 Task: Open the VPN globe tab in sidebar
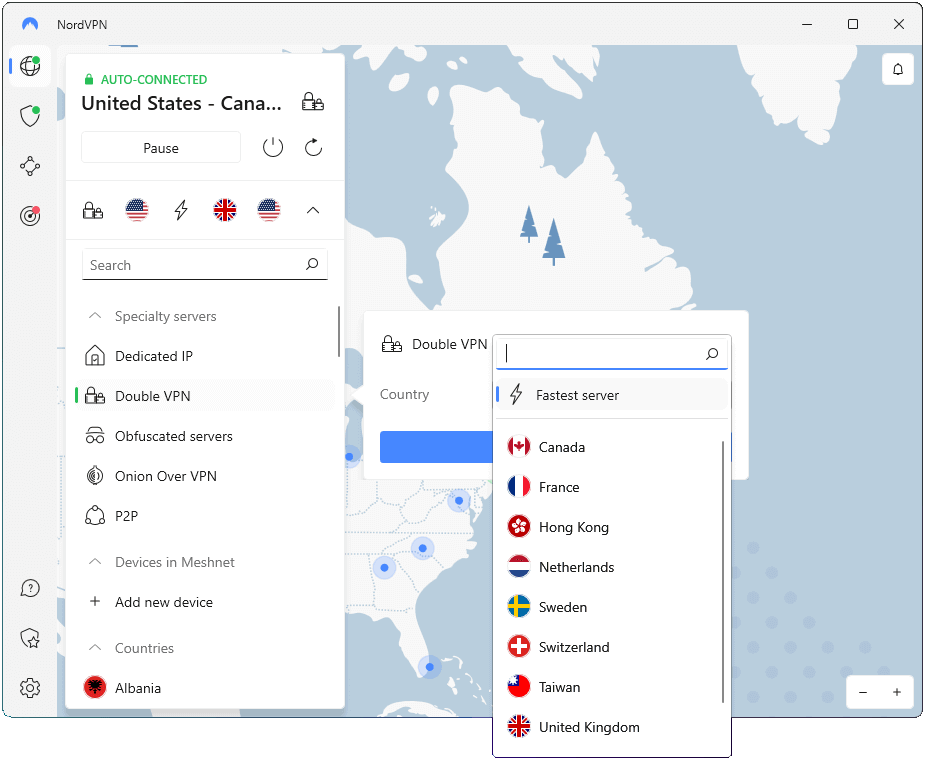30,66
